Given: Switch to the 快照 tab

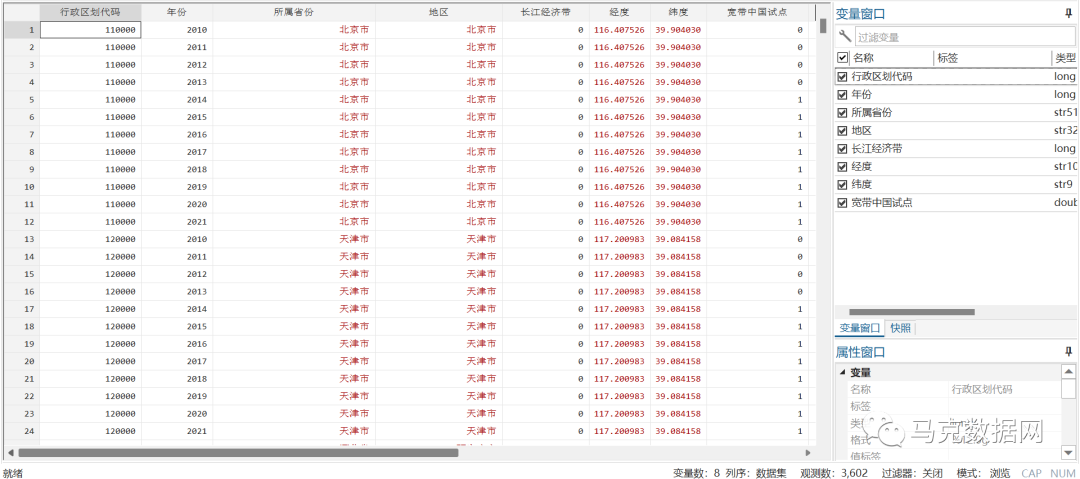Looking at the screenshot, I should click(x=900, y=328).
